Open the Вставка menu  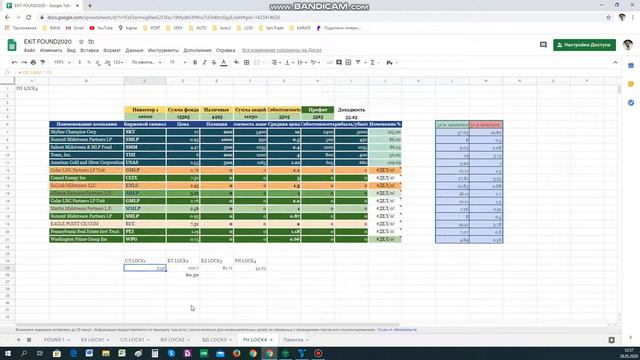click(x=89, y=50)
